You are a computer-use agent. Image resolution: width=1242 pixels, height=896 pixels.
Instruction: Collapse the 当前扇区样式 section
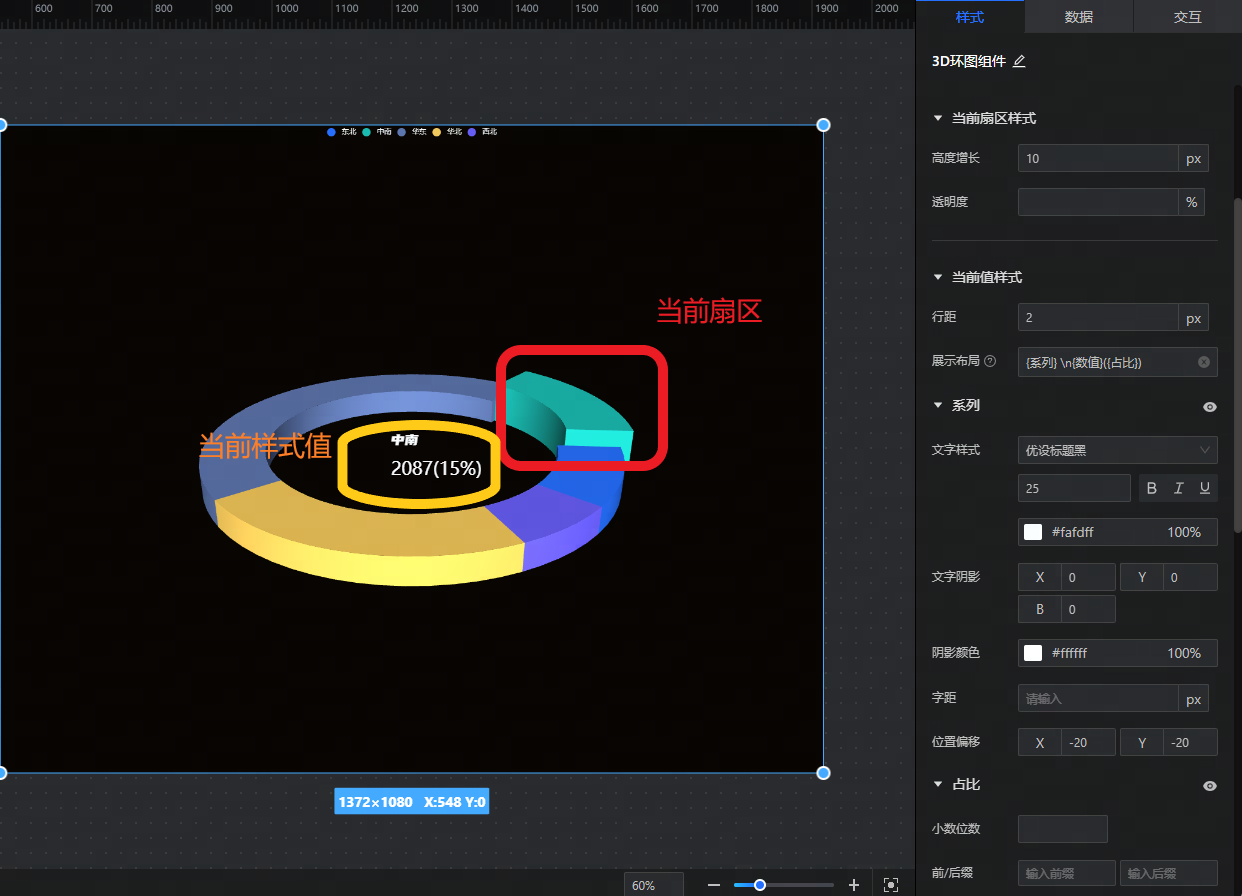(x=938, y=118)
